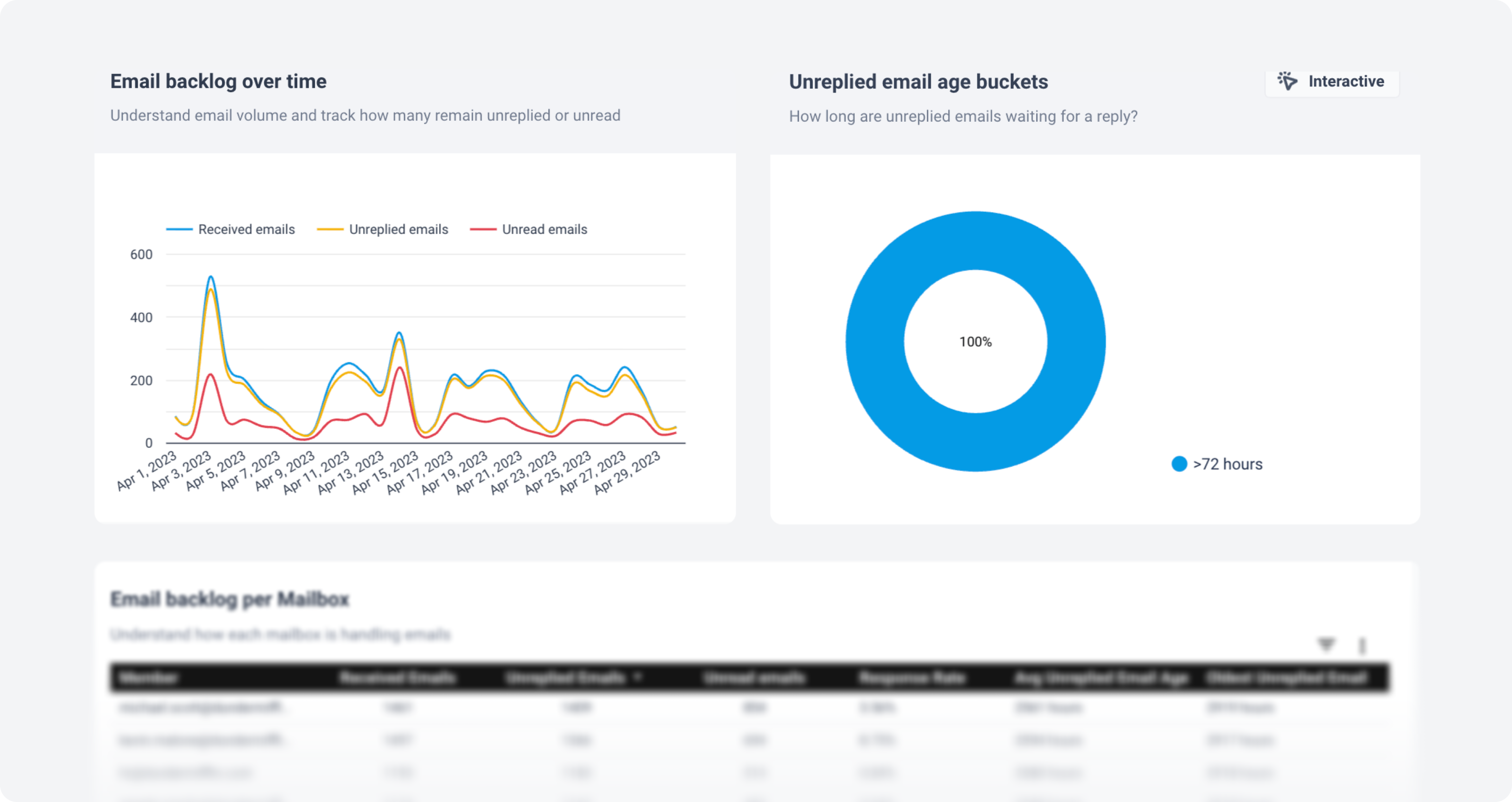Click the Oldest Unreplied Email column header
1512x802 pixels.
pos(1287,678)
